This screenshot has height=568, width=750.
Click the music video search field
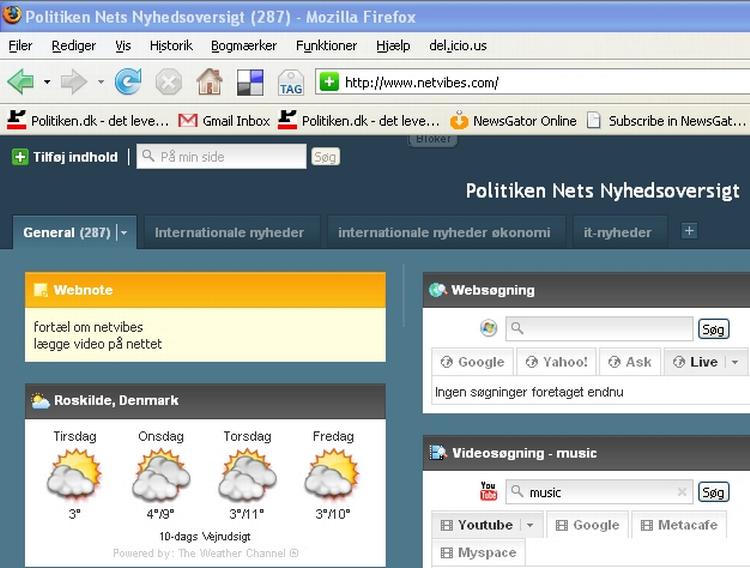pos(599,491)
